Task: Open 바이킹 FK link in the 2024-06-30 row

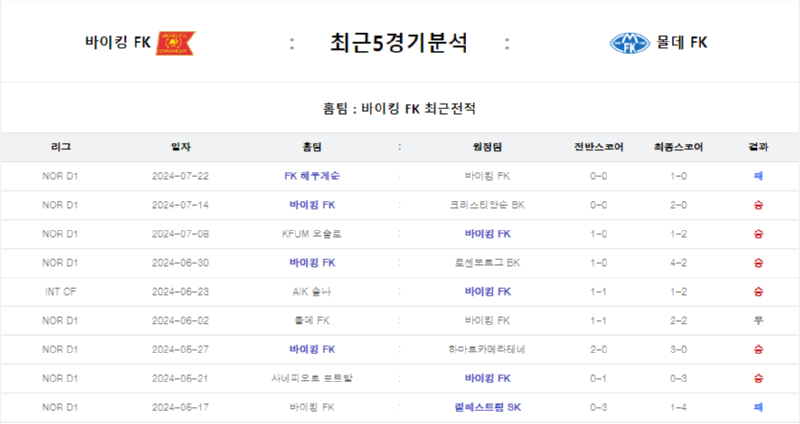Action: 312,263
